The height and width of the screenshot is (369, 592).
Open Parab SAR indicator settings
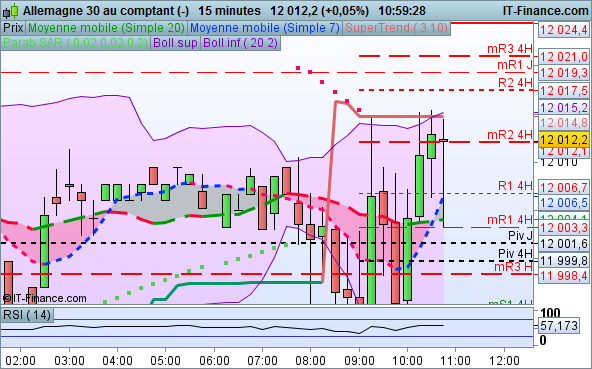click(x=75, y=43)
